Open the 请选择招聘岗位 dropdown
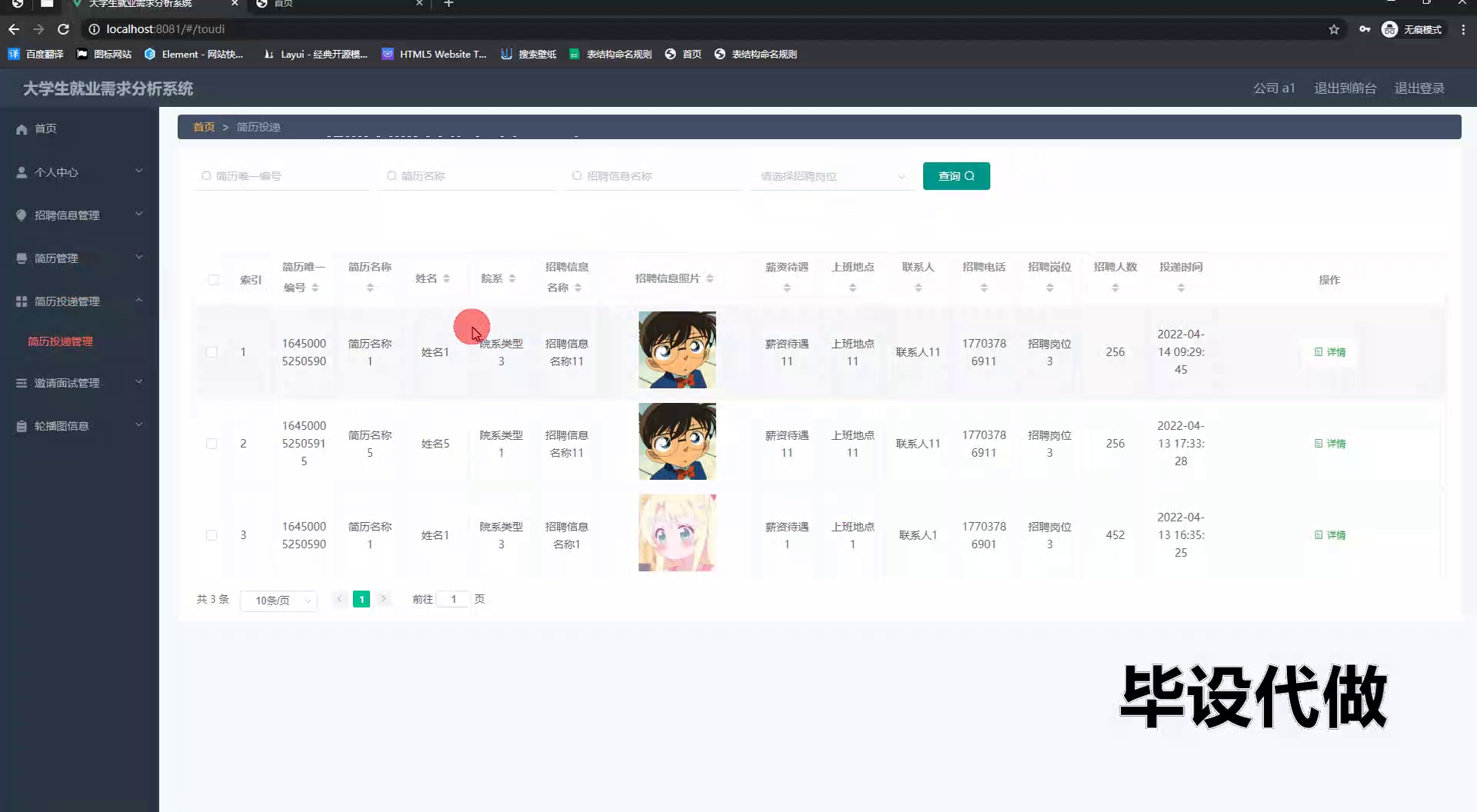 (832, 176)
